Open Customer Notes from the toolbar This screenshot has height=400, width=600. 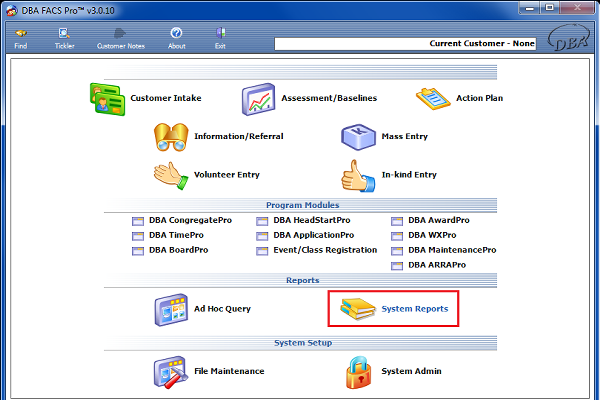(120, 38)
